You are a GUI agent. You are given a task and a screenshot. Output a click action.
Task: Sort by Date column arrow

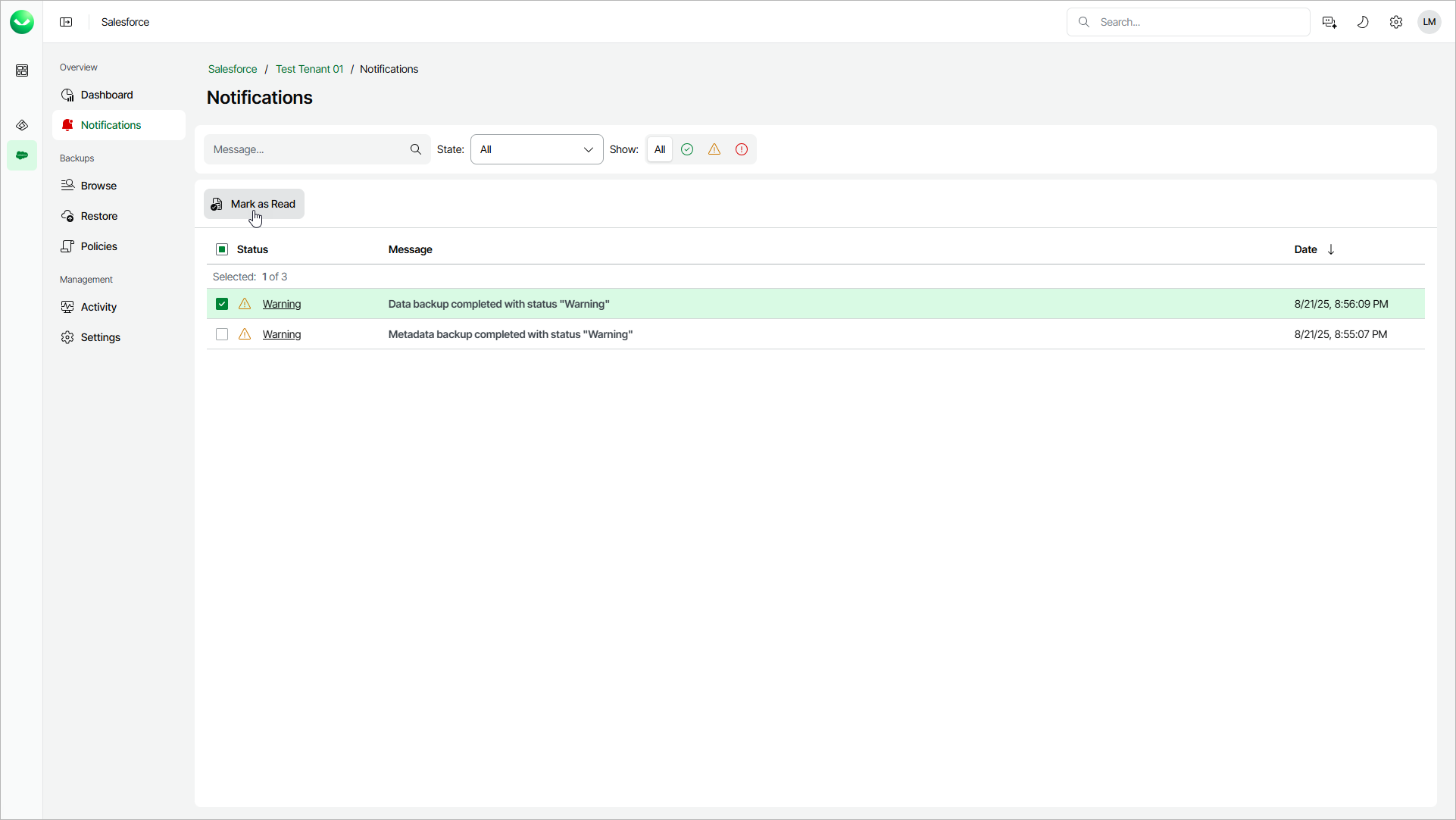click(x=1331, y=249)
